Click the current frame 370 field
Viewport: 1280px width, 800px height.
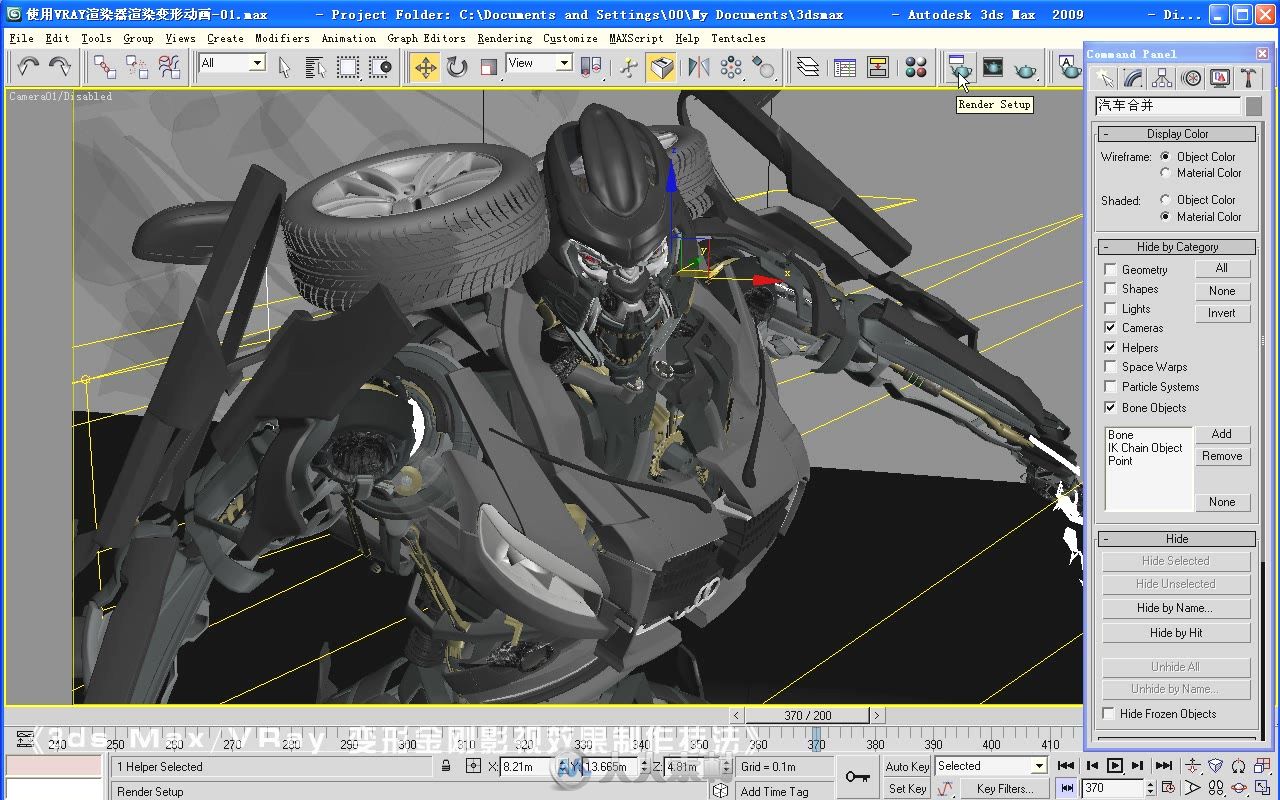point(1113,788)
